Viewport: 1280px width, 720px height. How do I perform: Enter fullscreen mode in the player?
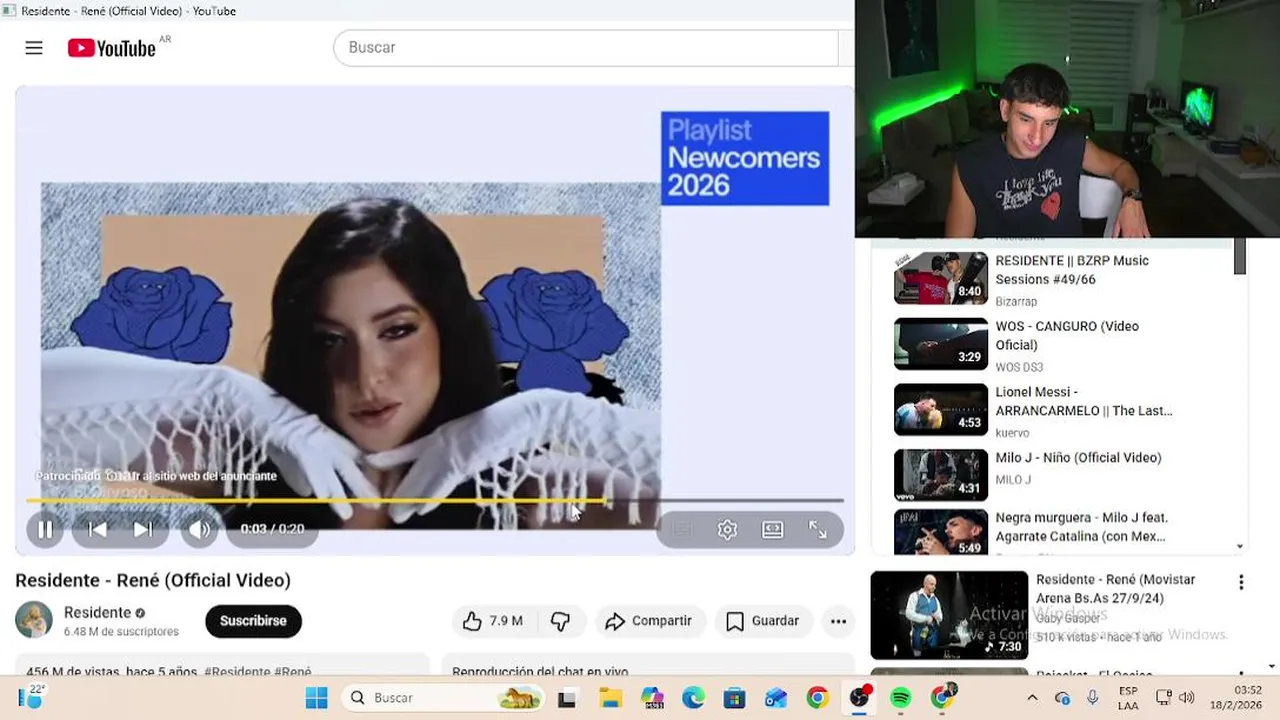(818, 530)
